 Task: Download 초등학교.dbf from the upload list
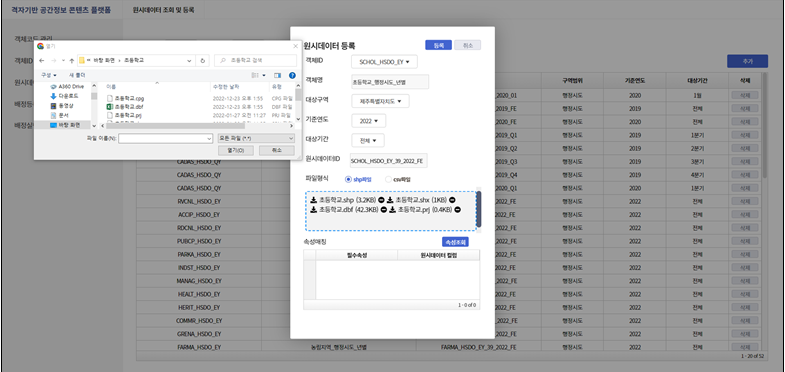click(313, 210)
